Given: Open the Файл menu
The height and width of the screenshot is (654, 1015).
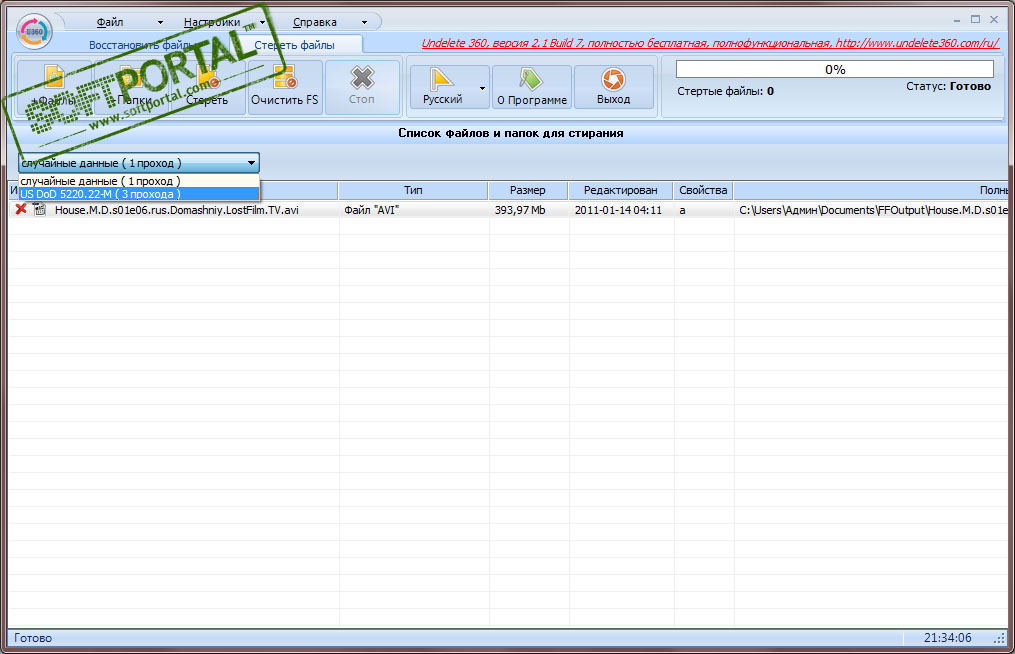Looking at the screenshot, I should pyautogui.click(x=110, y=22).
